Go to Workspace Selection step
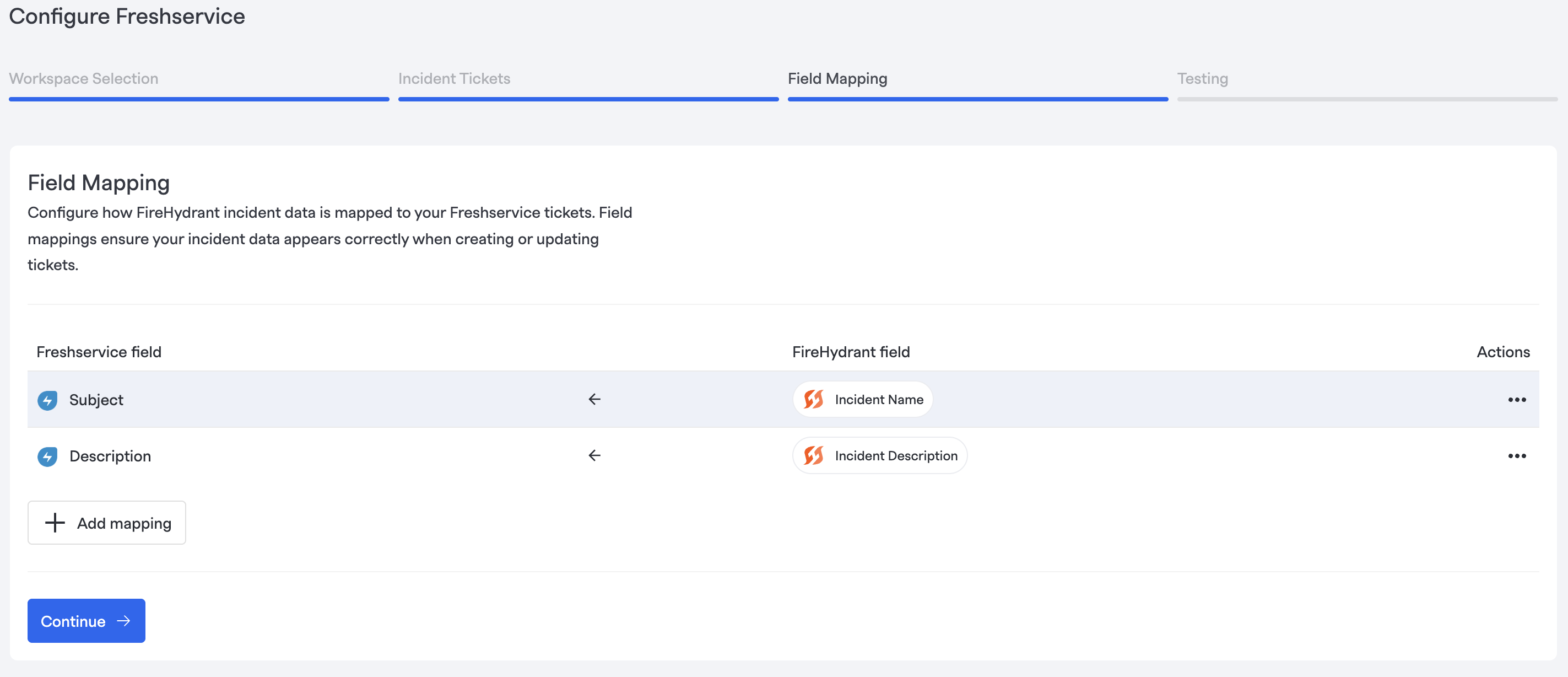Image resolution: width=1568 pixels, height=677 pixels. [x=83, y=79]
